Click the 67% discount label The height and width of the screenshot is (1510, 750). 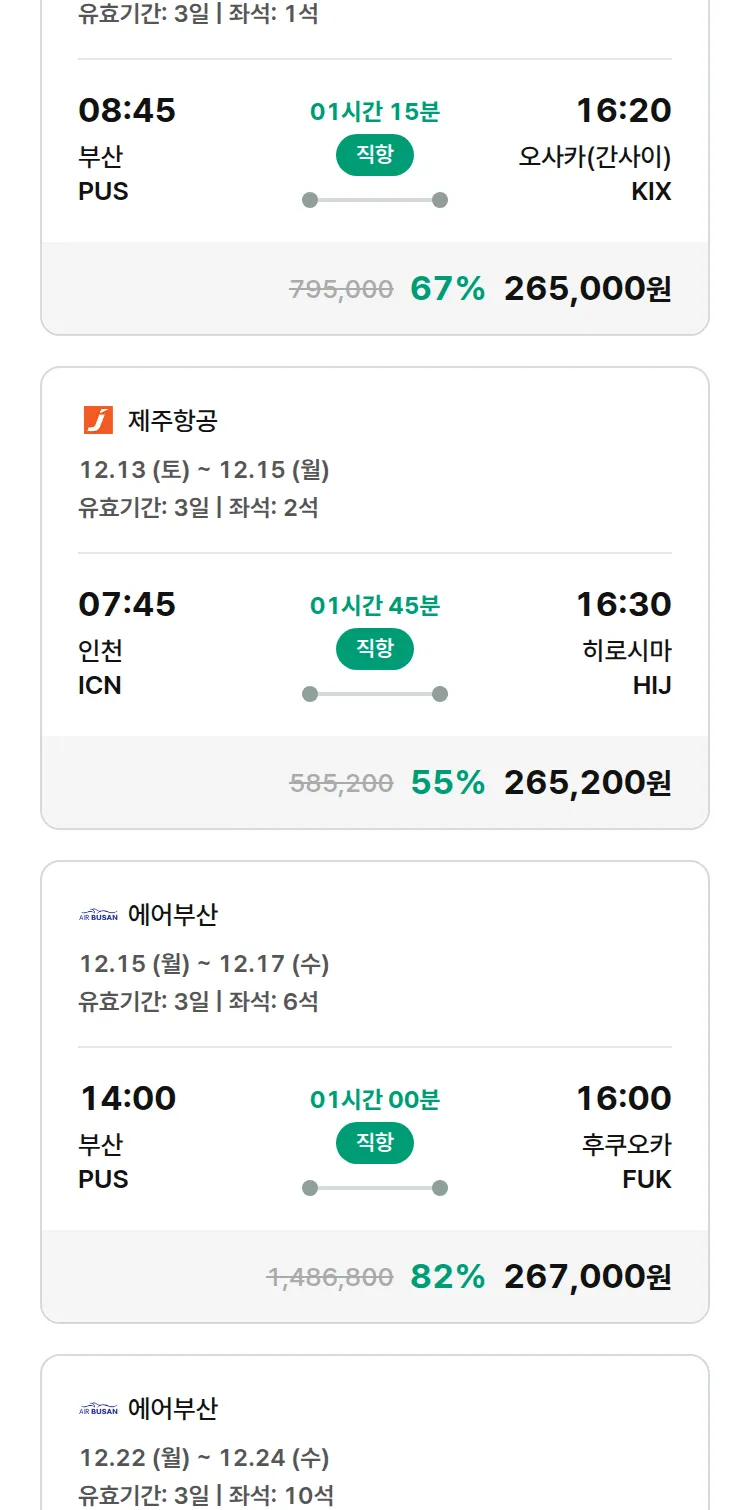pyautogui.click(x=447, y=289)
